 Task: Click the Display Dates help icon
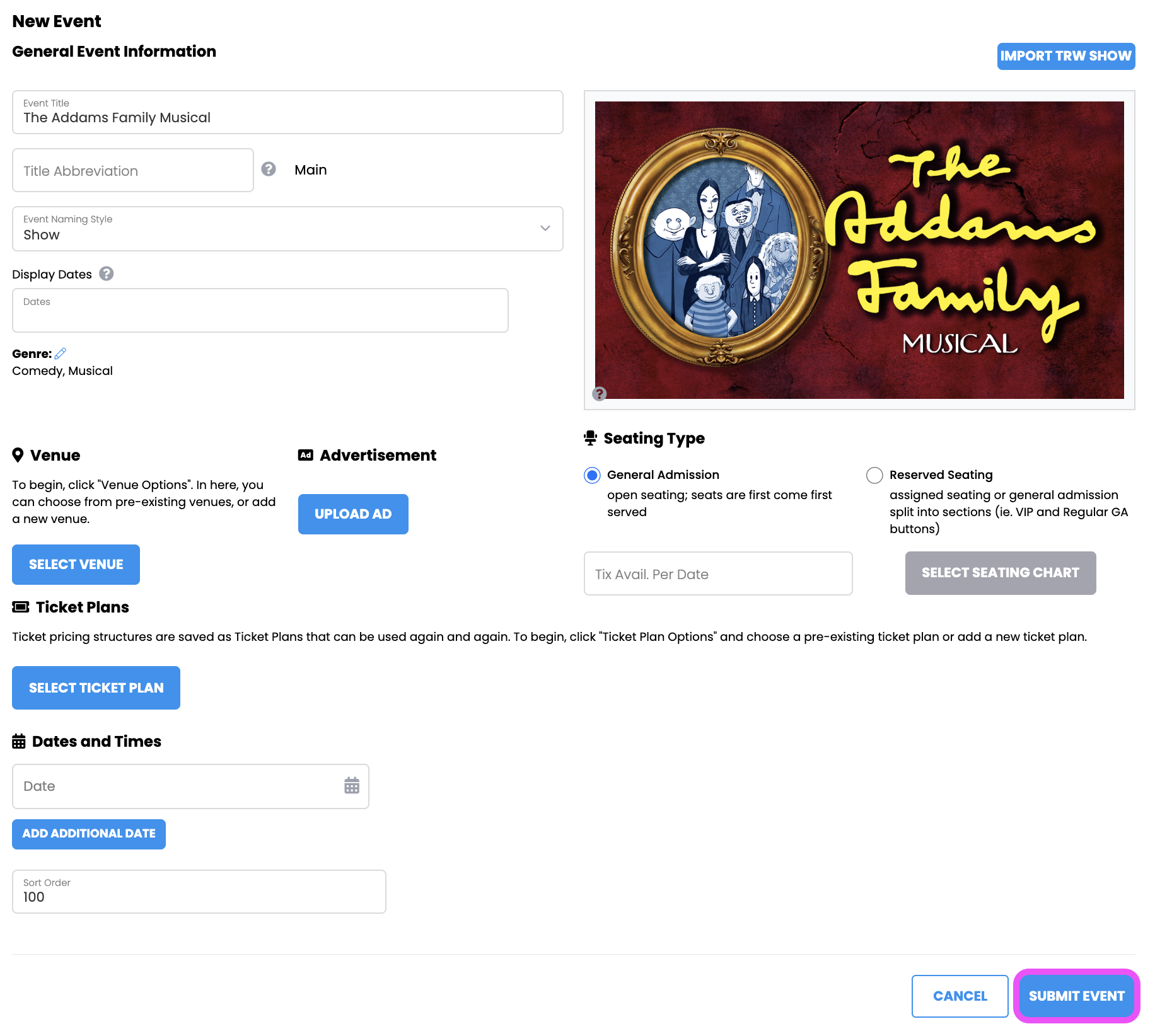click(107, 273)
